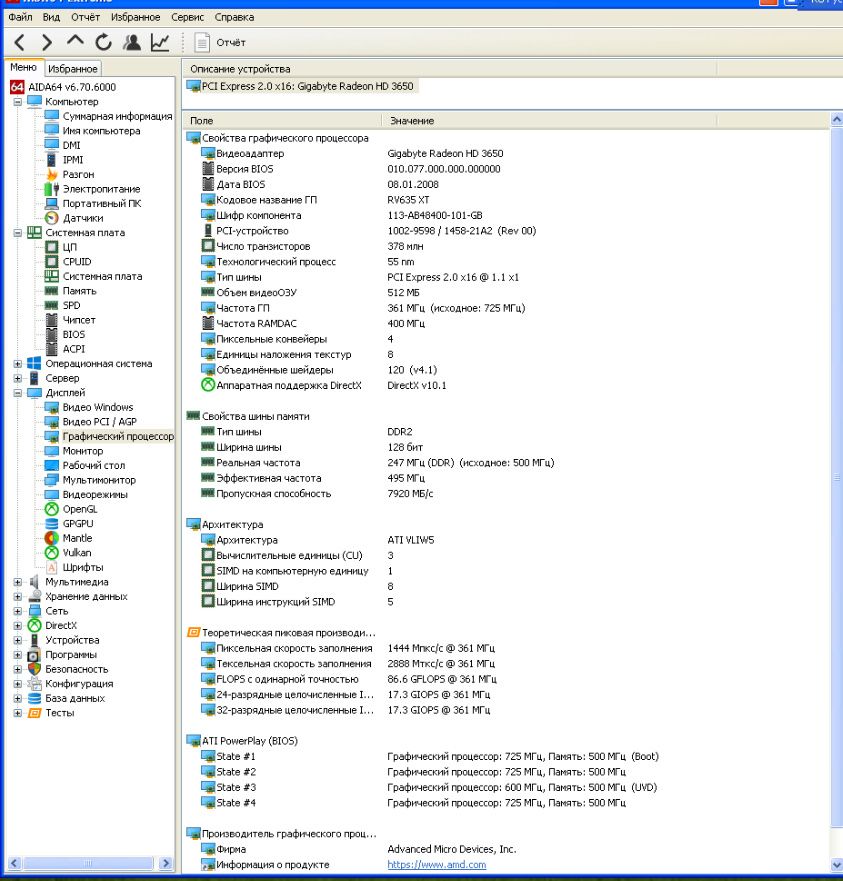843x881 pixels.
Task: Click the Поле column header
Action: pyautogui.click(x=283, y=120)
